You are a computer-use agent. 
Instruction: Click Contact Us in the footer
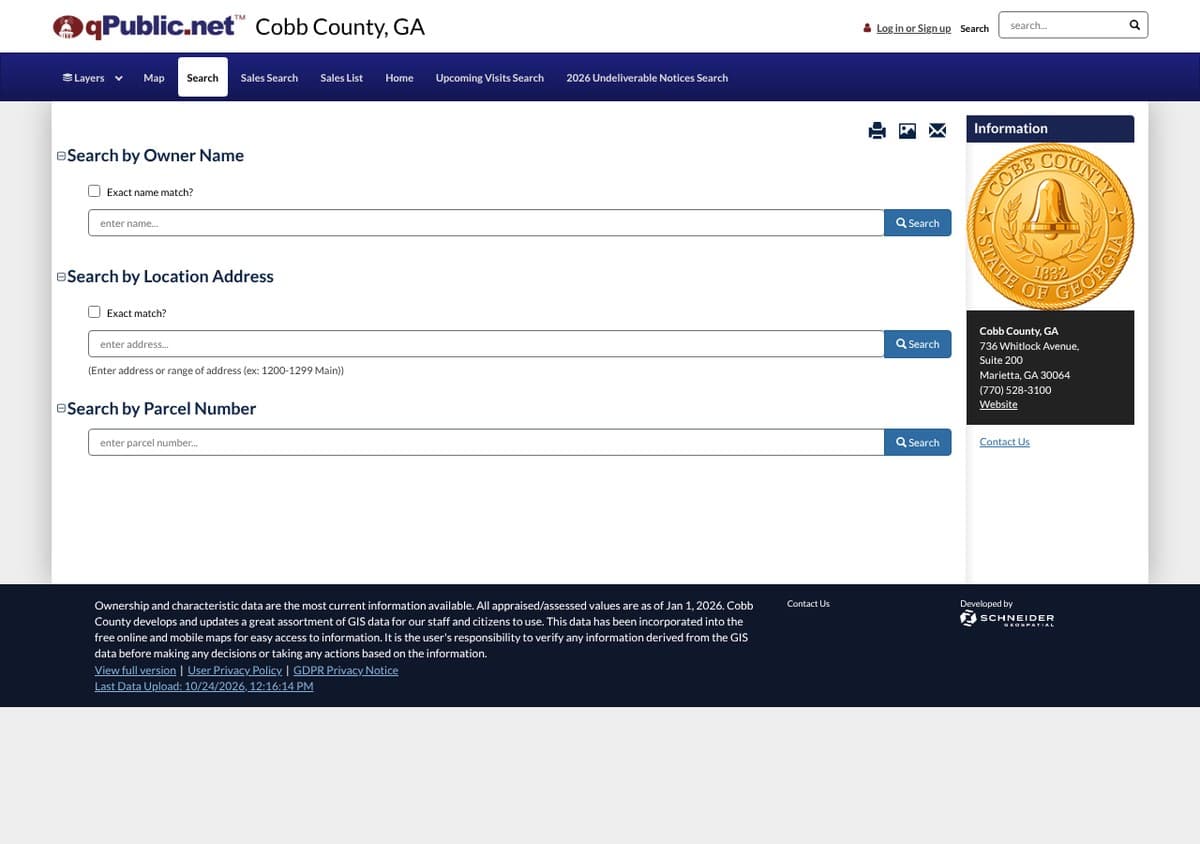click(x=808, y=603)
